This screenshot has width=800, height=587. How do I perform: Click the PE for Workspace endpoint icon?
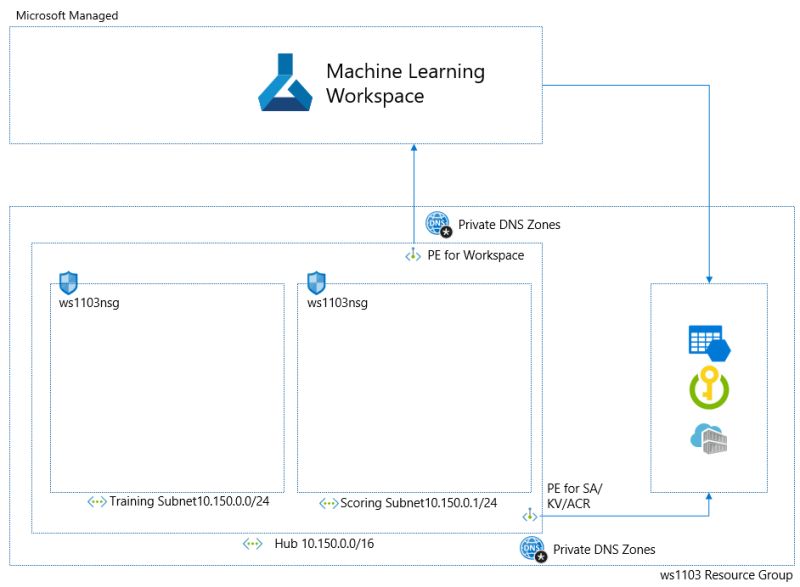click(413, 255)
